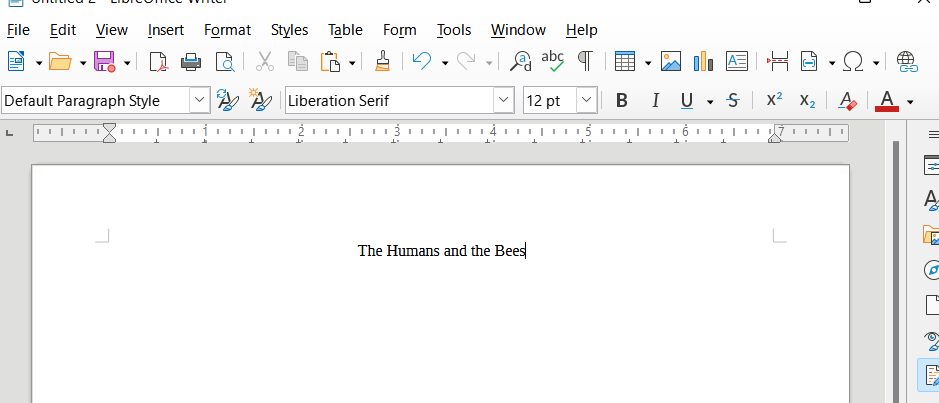This screenshot has height=403, width=939.
Task: Open the File menu
Action: 19,30
